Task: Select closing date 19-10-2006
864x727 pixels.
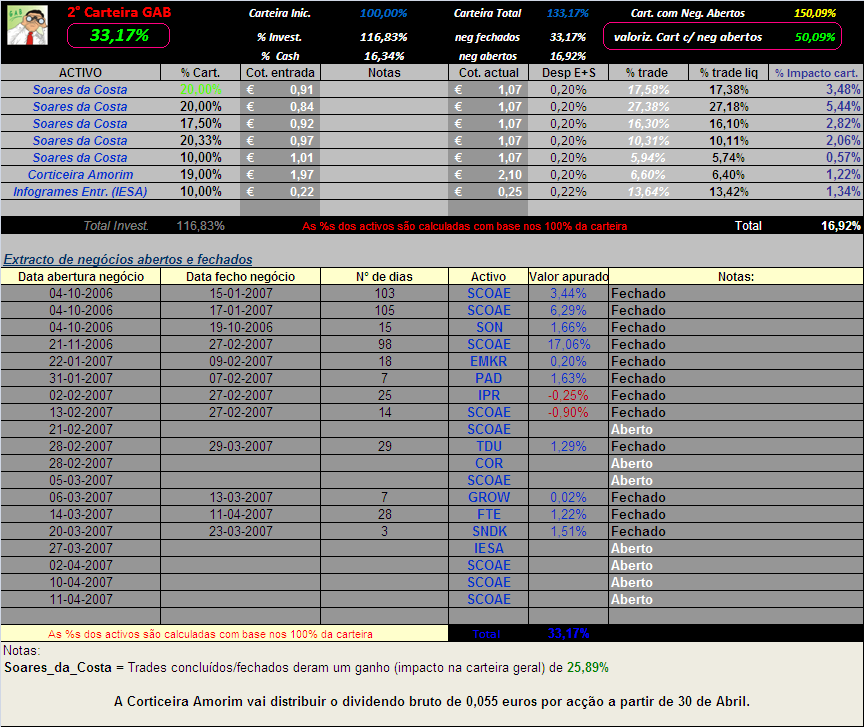Action: click(x=241, y=327)
